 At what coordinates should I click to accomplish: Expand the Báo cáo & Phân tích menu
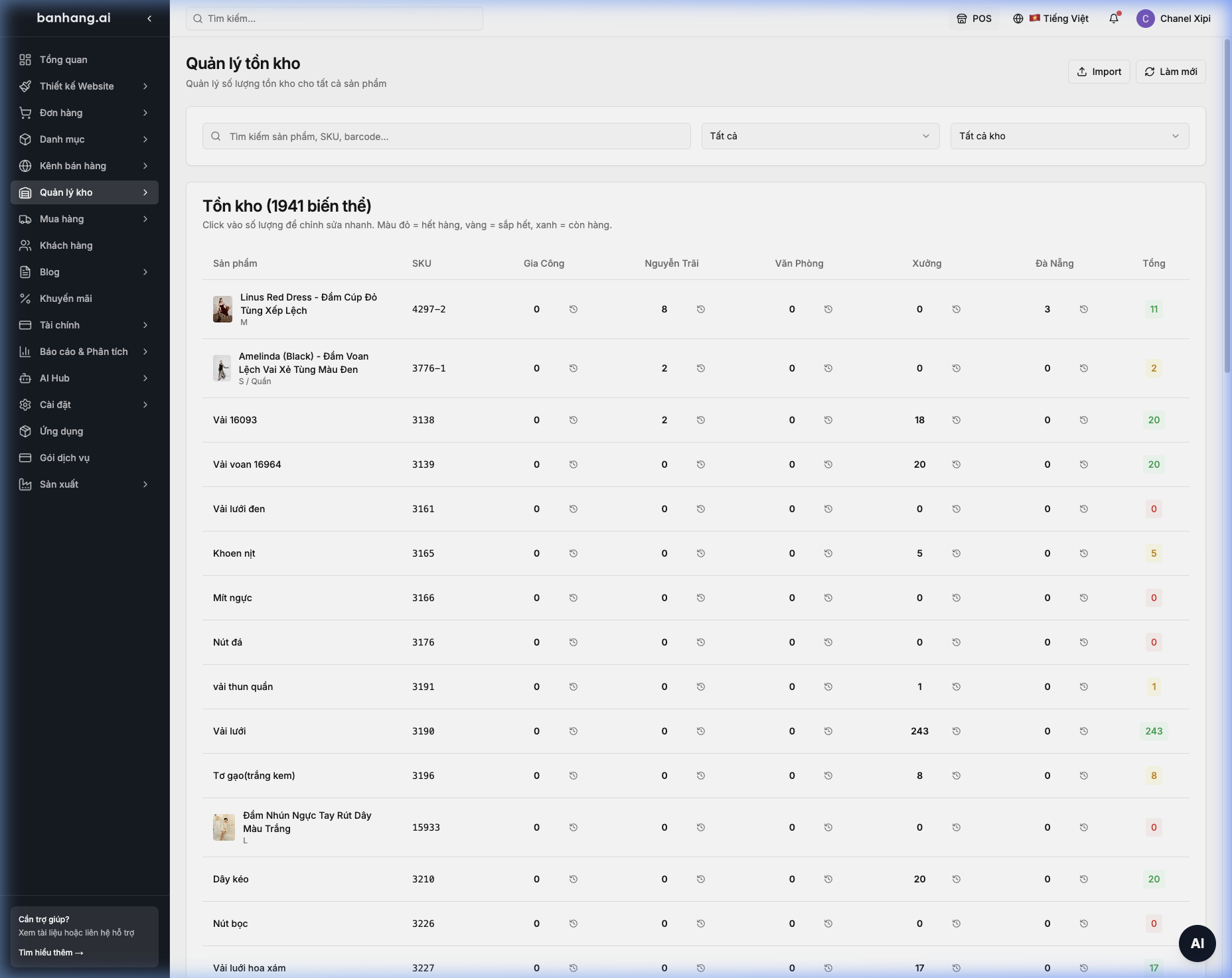[x=84, y=352]
